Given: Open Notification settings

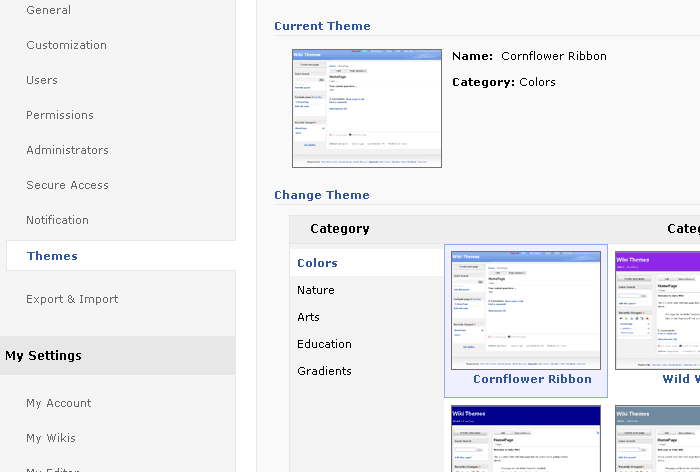Looking at the screenshot, I should tap(58, 220).
